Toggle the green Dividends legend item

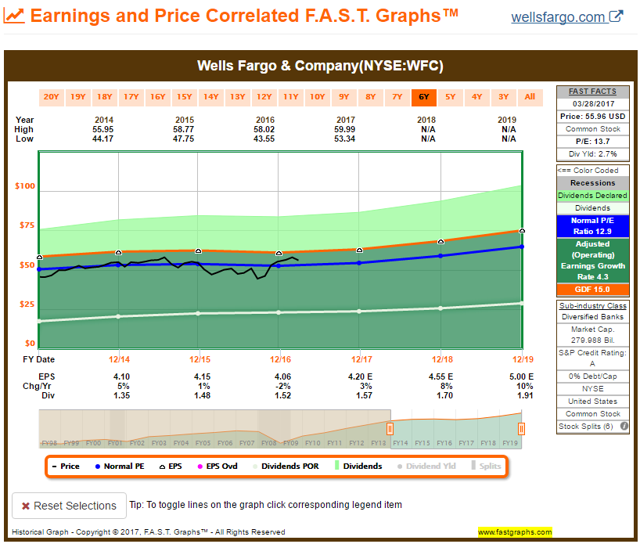point(358,466)
